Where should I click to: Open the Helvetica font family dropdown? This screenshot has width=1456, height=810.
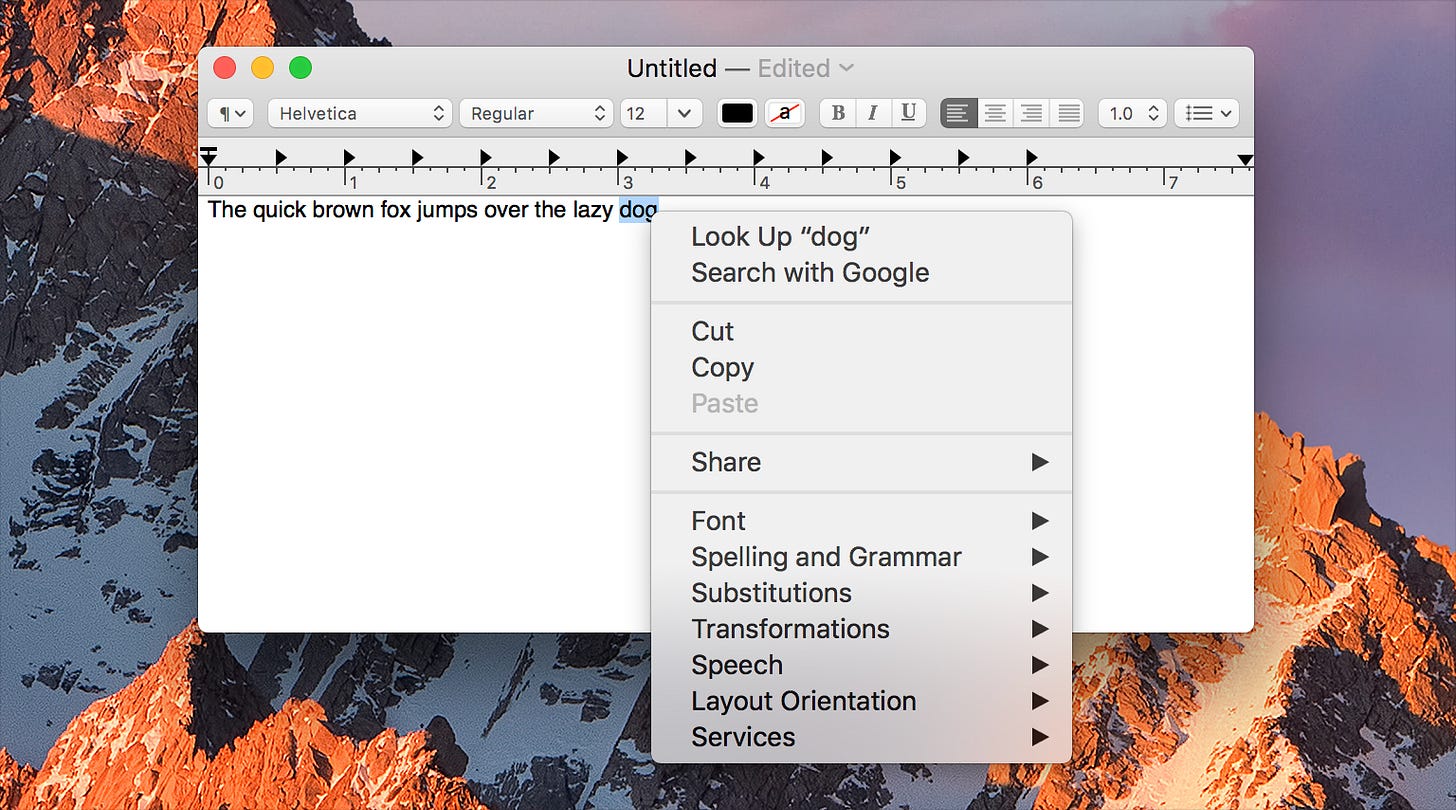click(359, 113)
